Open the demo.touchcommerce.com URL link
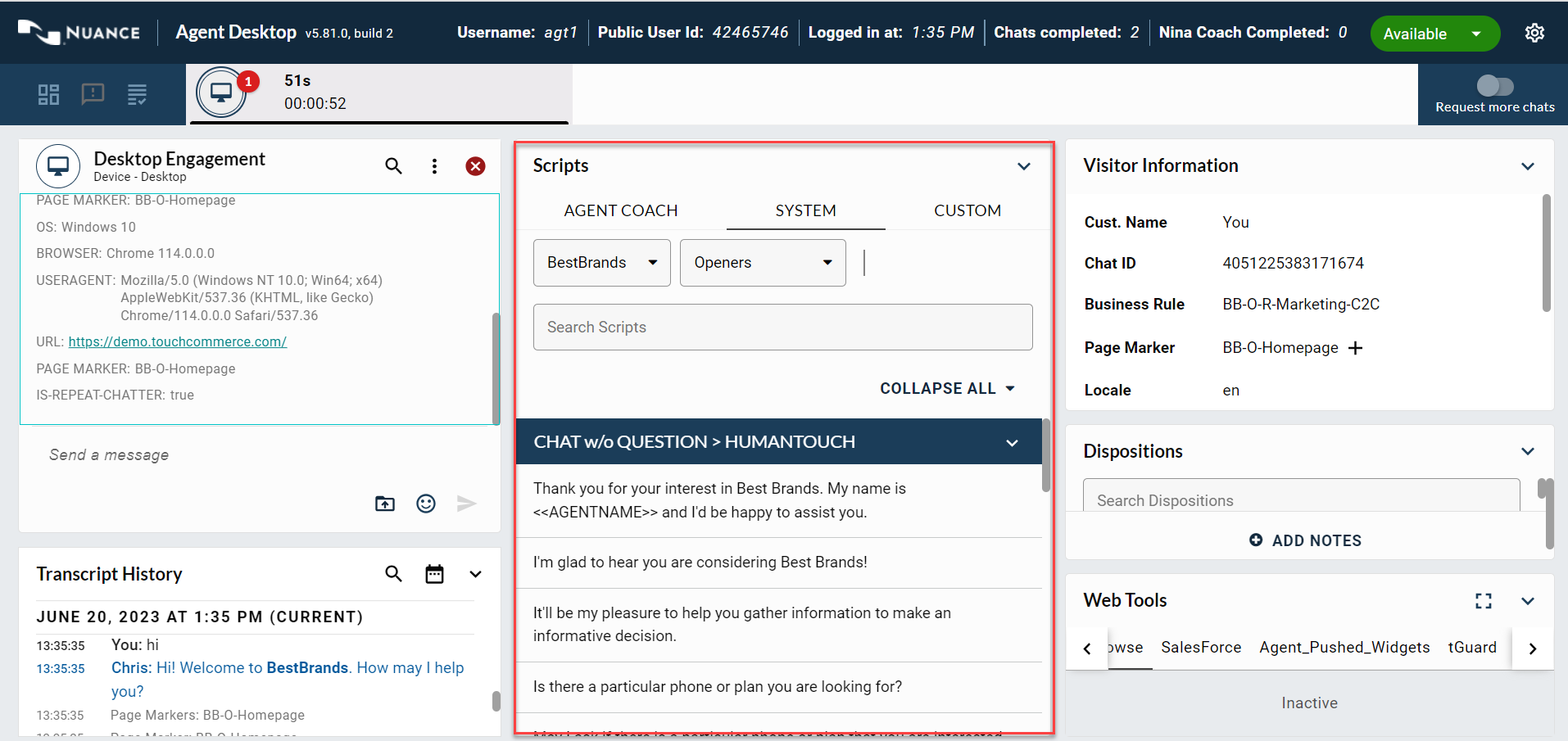This screenshot has height=741, width=1568. click(177, 341)
